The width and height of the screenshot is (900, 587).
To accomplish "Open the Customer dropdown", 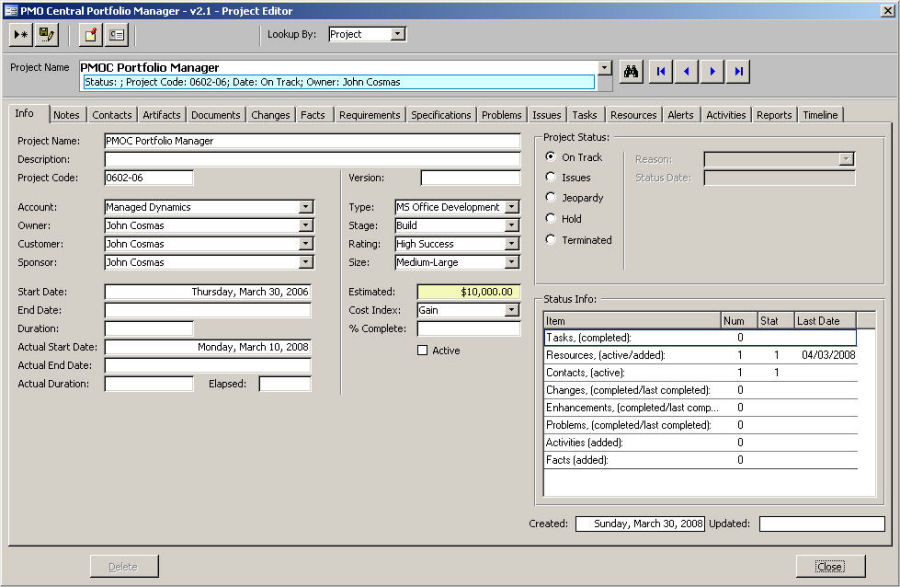I will 306,243.
